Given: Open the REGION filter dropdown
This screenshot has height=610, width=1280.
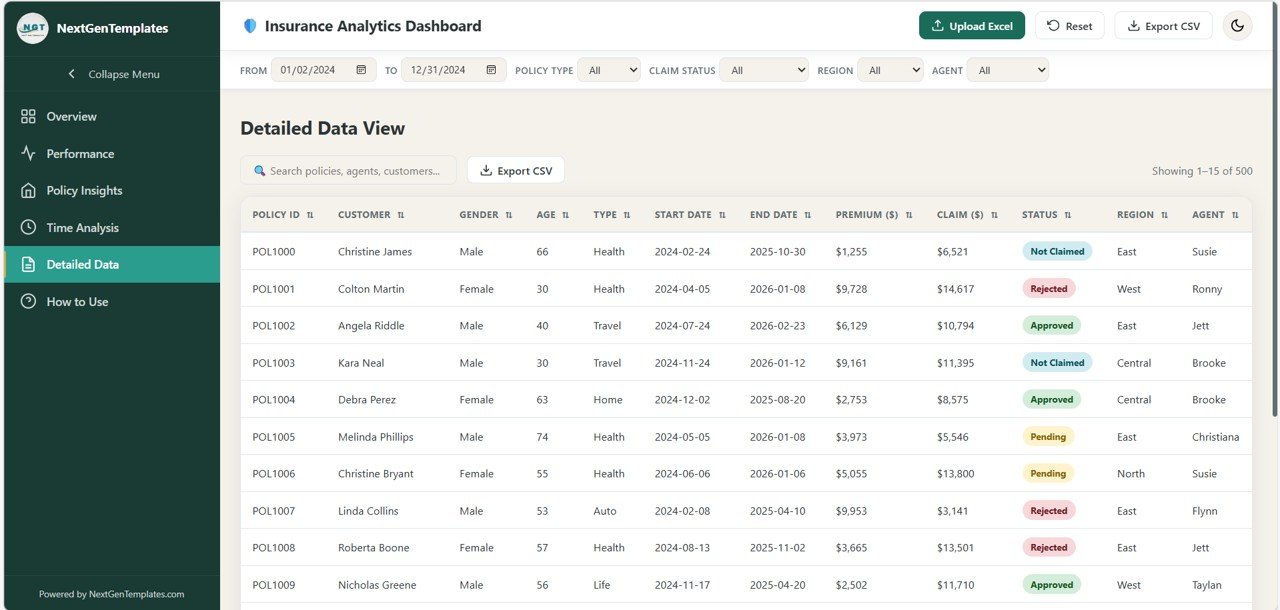Looking at the screenshot, I should [x=890, y=70].
